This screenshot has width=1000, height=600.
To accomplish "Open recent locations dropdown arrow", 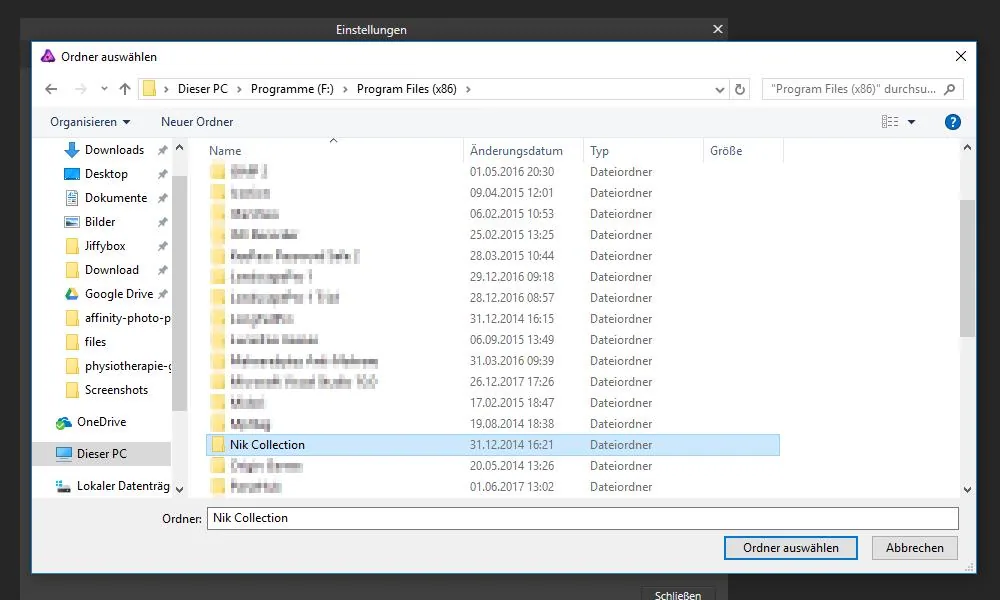I will [x=104, y=89].
